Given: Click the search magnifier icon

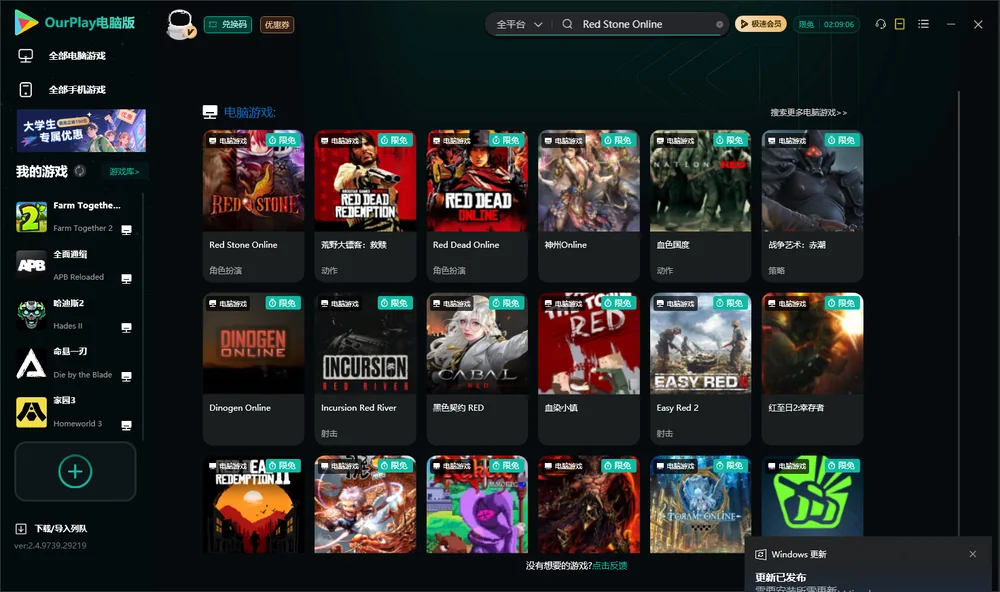Looking at the screenshot, I should coord(567,24).
